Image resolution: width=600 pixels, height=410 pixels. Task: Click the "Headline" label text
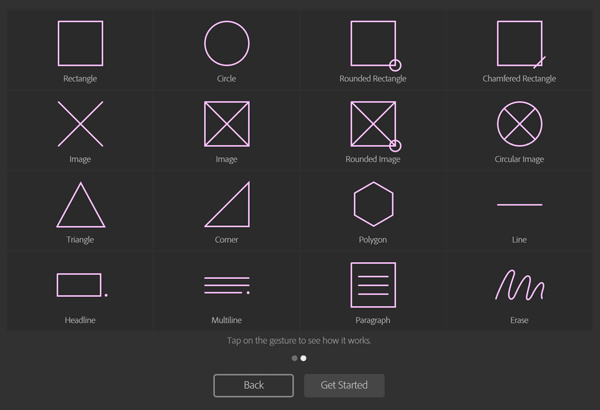80,320
